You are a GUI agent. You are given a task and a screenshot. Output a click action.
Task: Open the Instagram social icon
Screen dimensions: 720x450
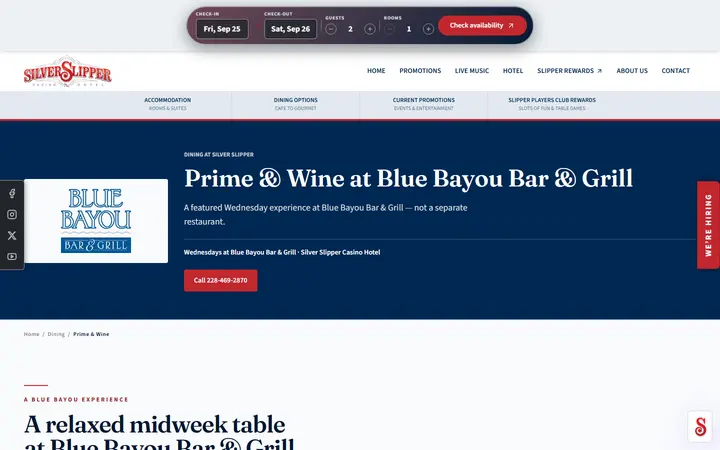pos(12,214)
